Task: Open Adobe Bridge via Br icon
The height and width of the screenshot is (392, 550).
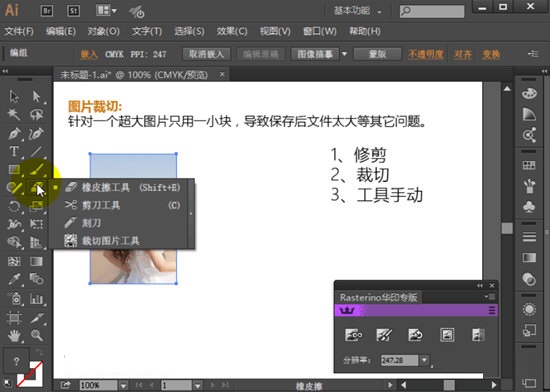Action: (x=47, y=11)
